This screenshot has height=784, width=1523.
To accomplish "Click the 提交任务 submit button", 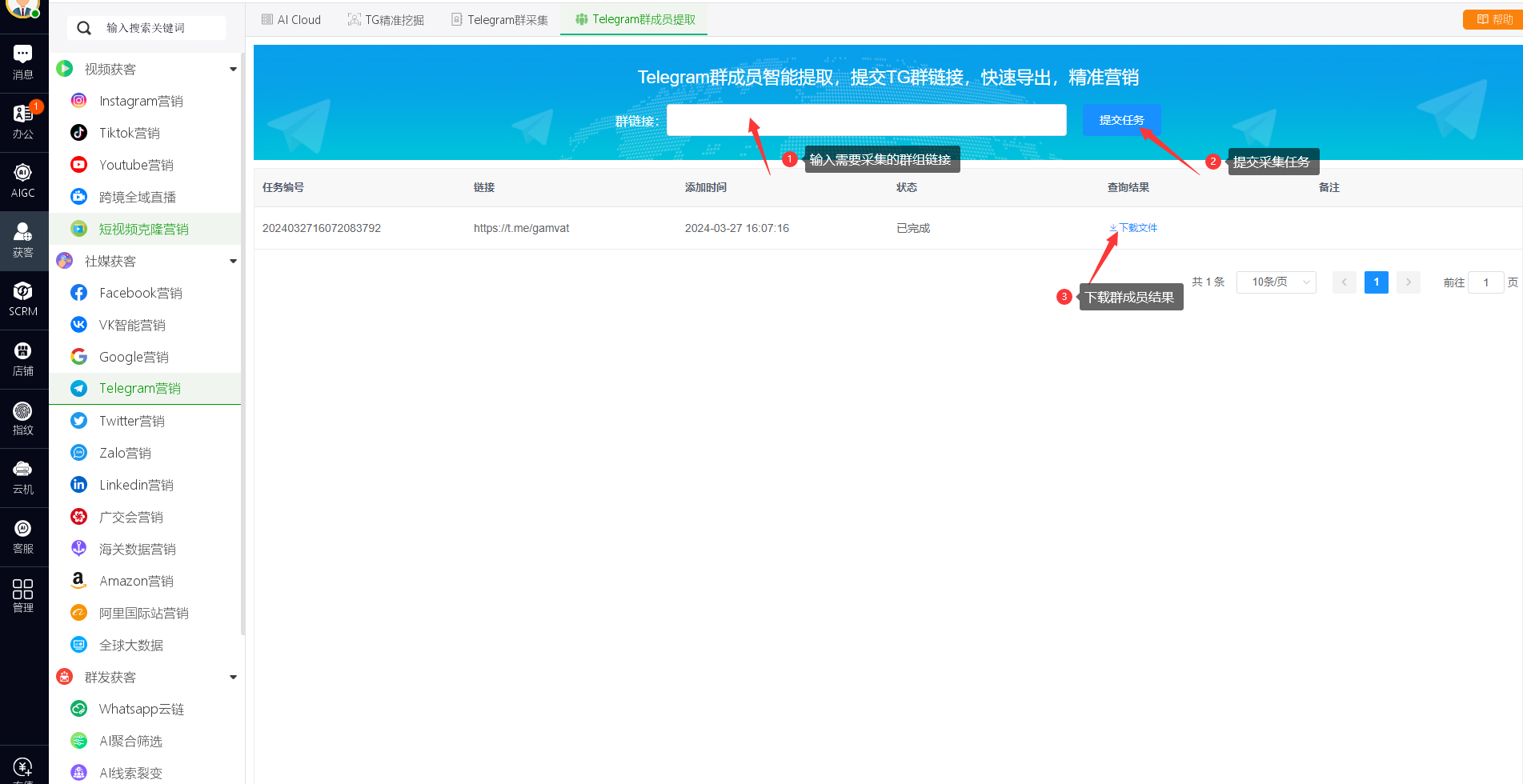I will pos(1122,120).
